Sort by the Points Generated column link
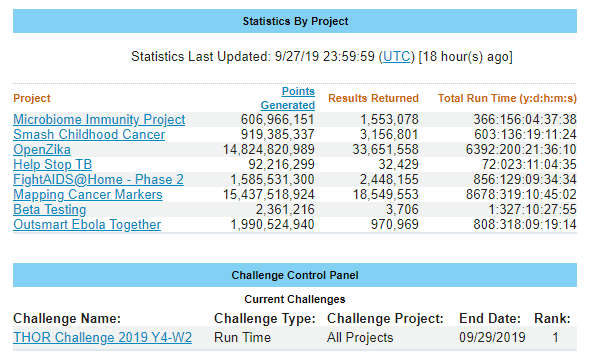Image resolution: width=592 pixels, height=362 pixels. coord(288,98)
